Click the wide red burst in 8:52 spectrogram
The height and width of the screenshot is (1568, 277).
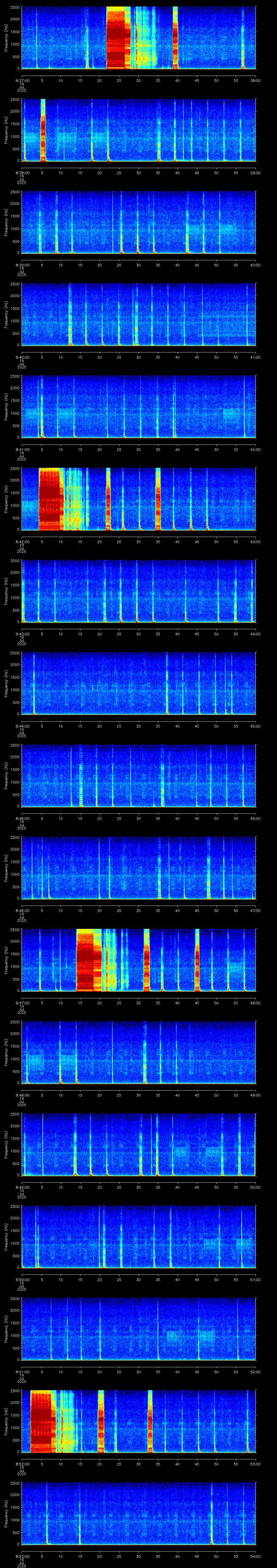43,1421
